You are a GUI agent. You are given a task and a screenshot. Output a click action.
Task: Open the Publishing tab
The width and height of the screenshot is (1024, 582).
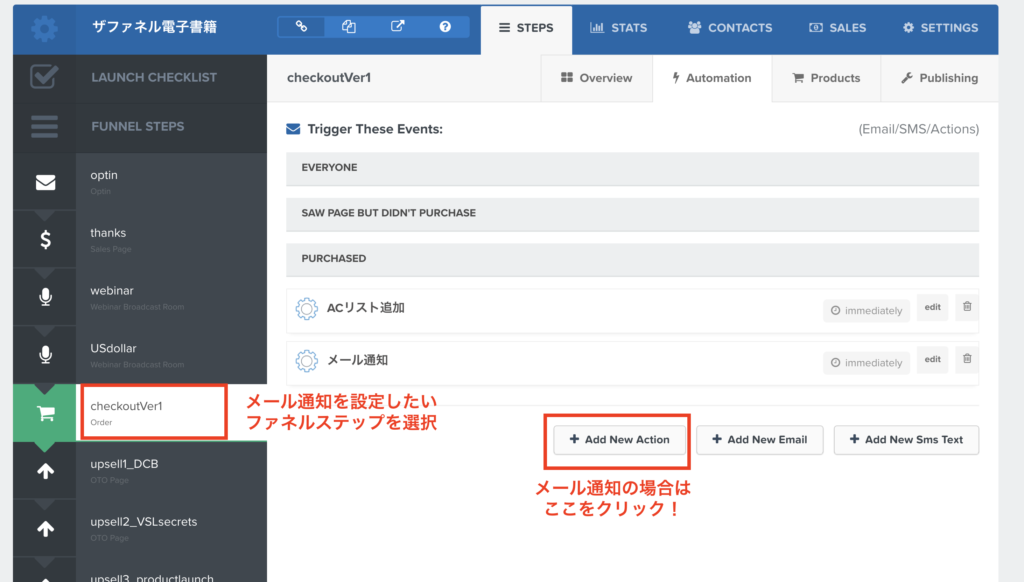(x=940, y=78)
